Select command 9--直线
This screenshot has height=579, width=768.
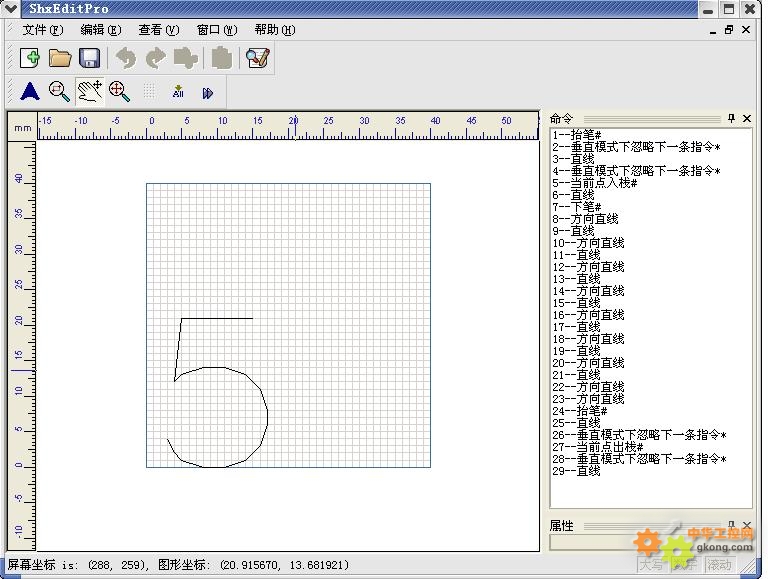click(573, 231)
